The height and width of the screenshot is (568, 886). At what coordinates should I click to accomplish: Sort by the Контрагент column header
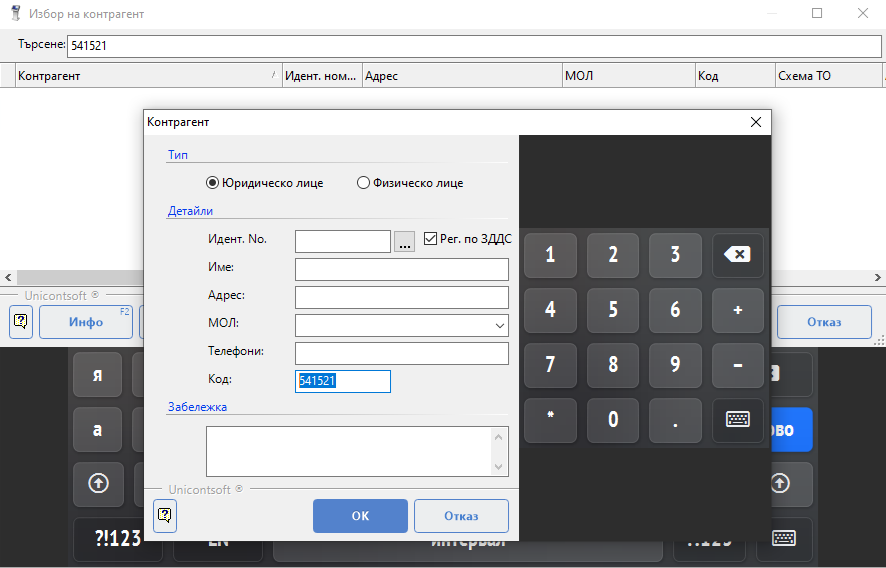145,76
